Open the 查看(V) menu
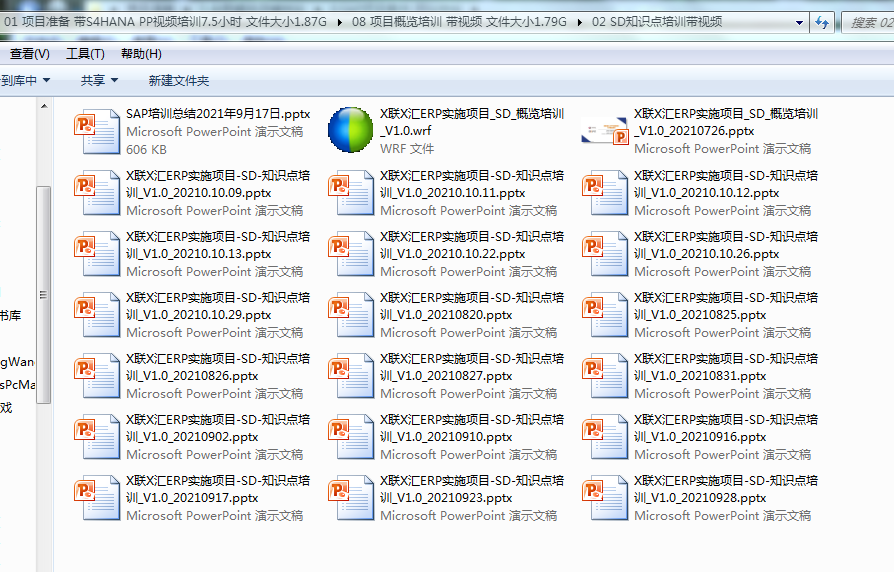Screen dimensions: 894x572 point(29,54)
